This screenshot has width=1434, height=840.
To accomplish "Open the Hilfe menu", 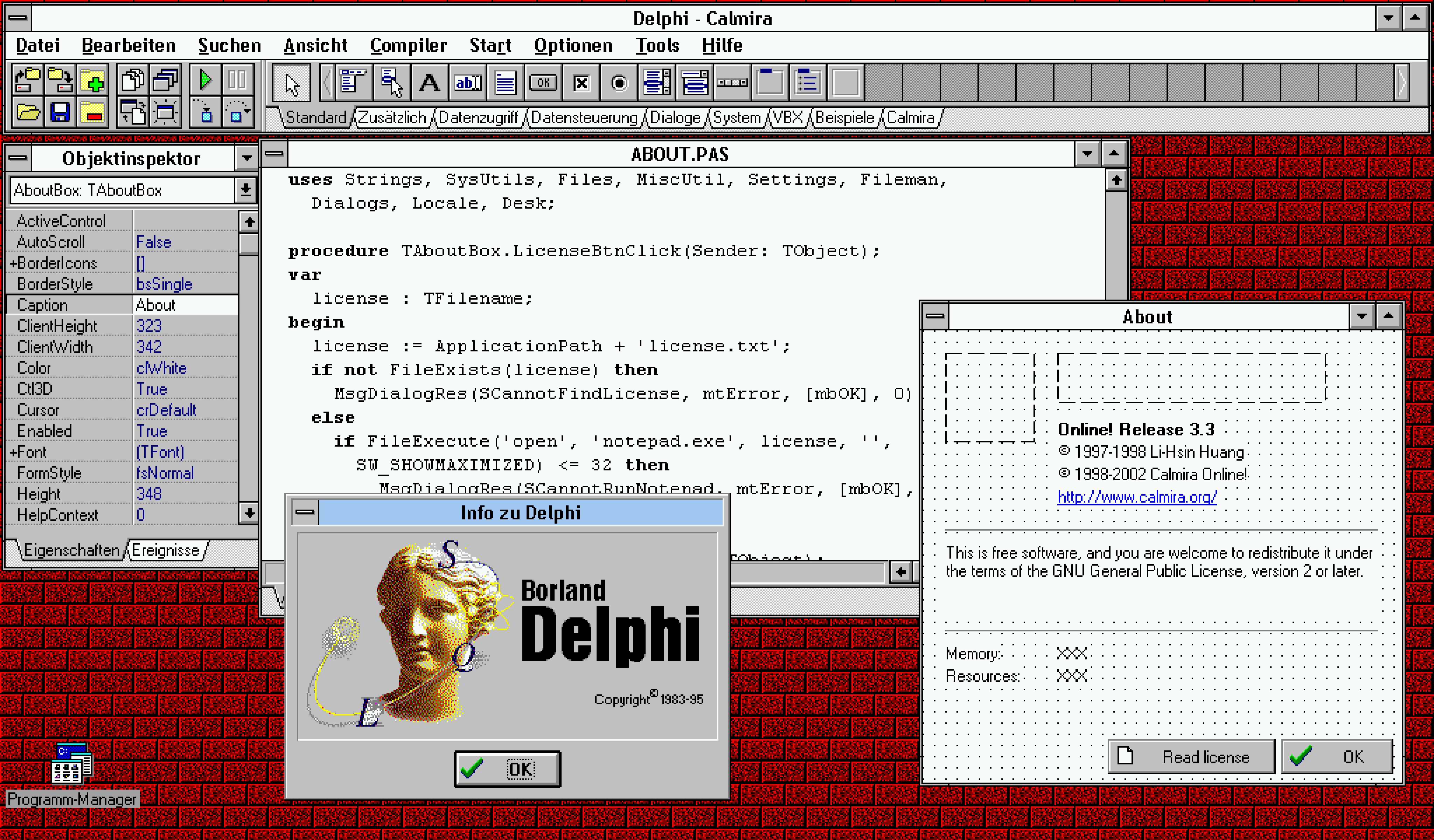I will [722, 45].
